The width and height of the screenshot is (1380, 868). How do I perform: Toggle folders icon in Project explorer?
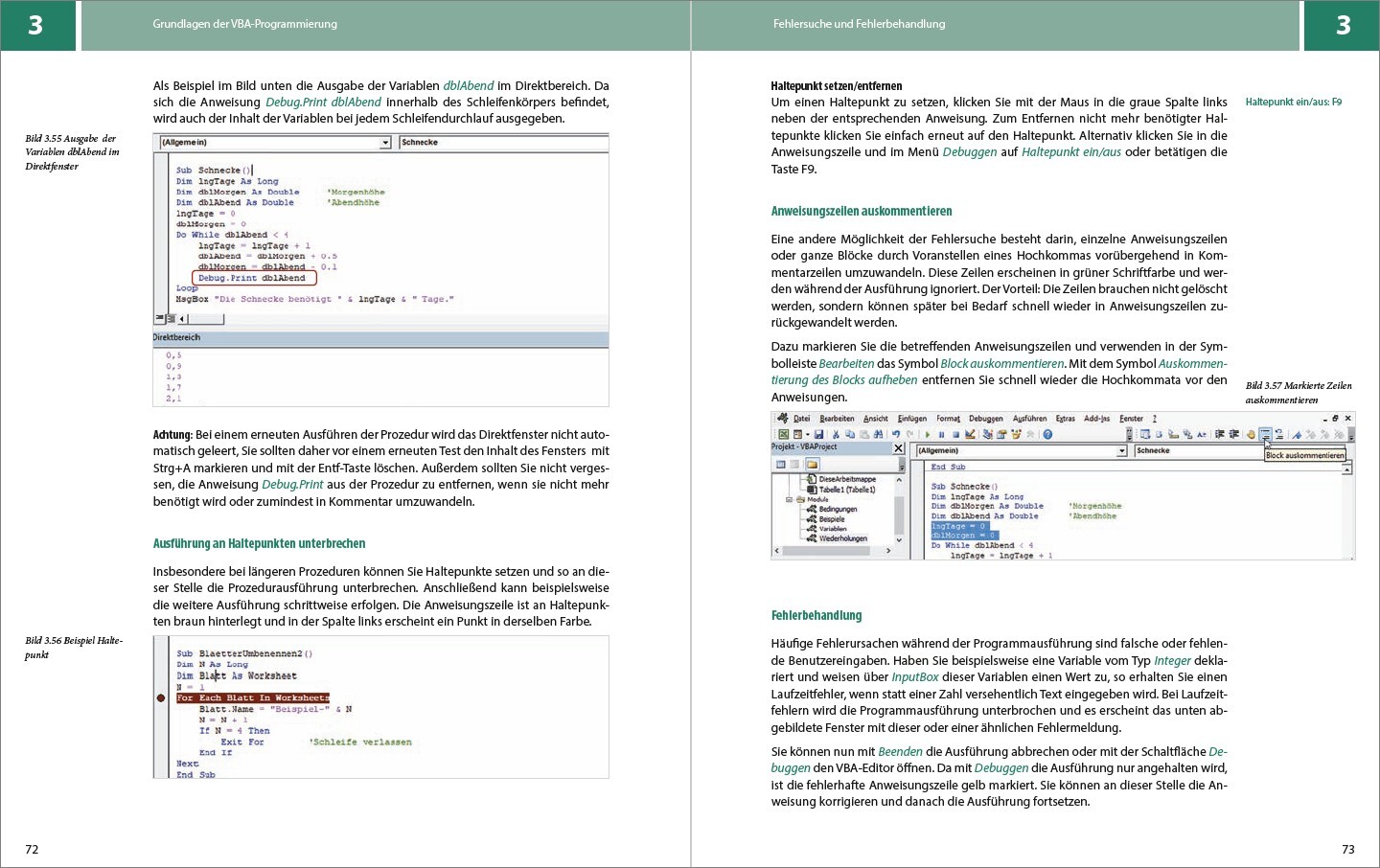(x=811, y=465)
